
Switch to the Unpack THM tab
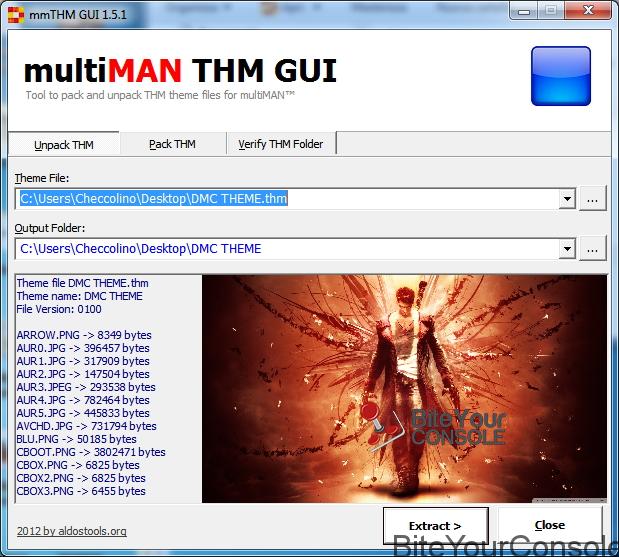tap(64, 145)
